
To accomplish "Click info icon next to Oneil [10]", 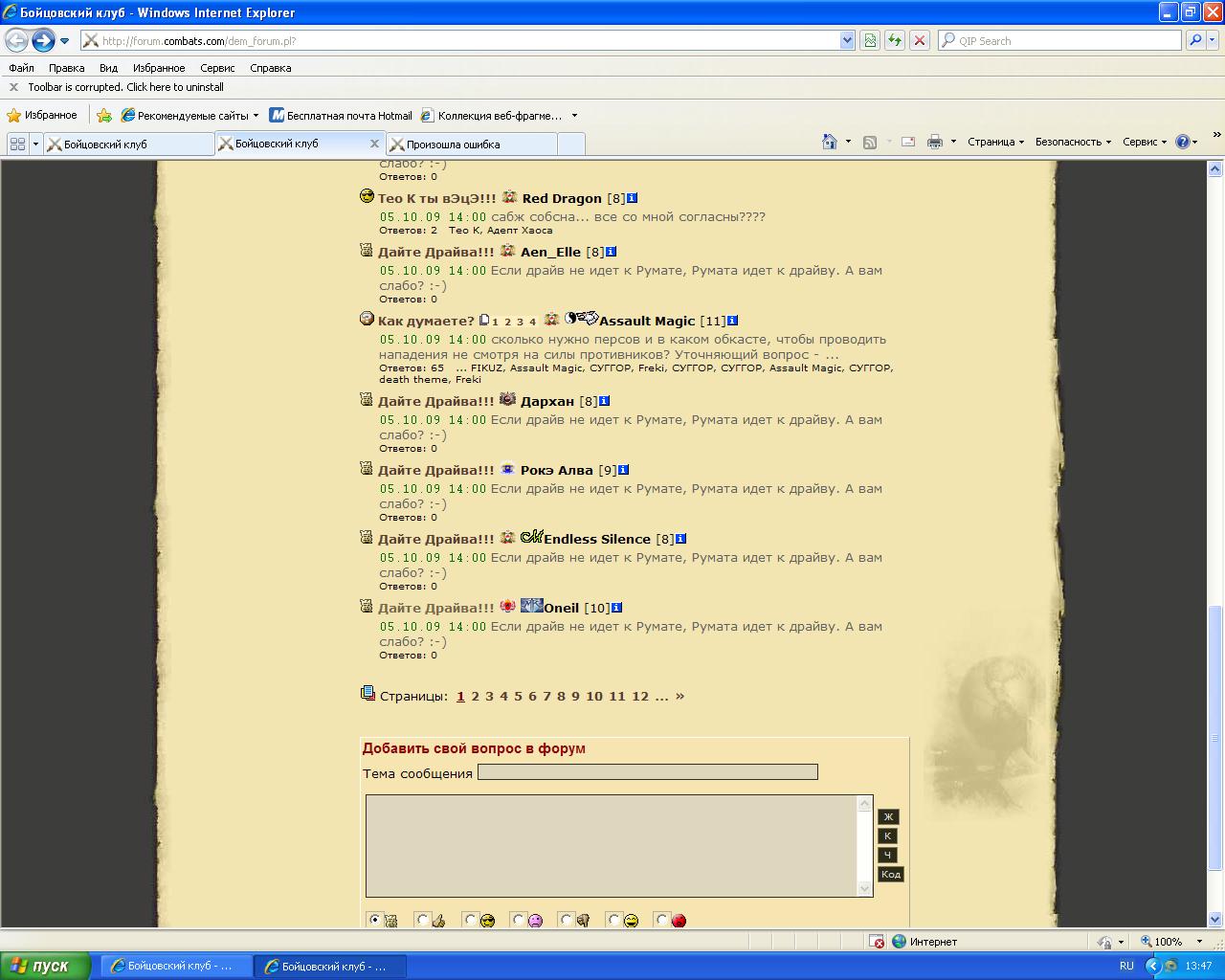I will tap(617, 608).
